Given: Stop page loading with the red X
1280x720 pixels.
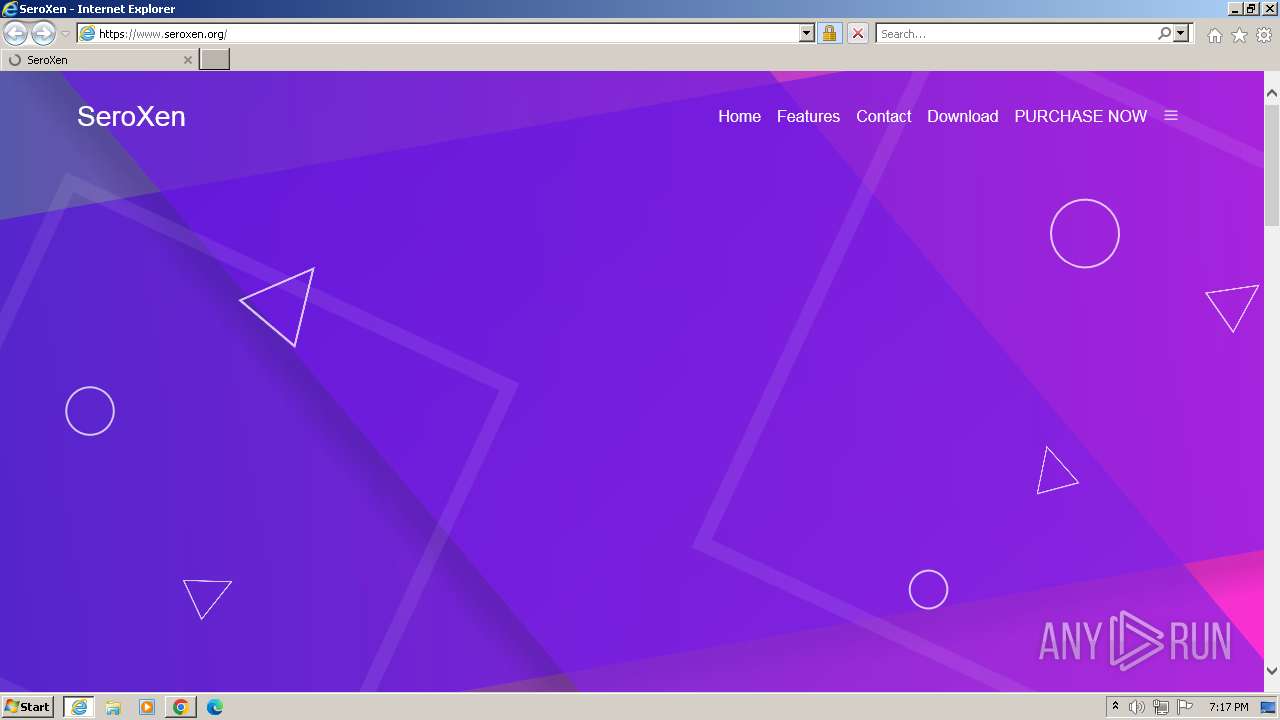Looking at the screenshot, I should tap(858, 34).
